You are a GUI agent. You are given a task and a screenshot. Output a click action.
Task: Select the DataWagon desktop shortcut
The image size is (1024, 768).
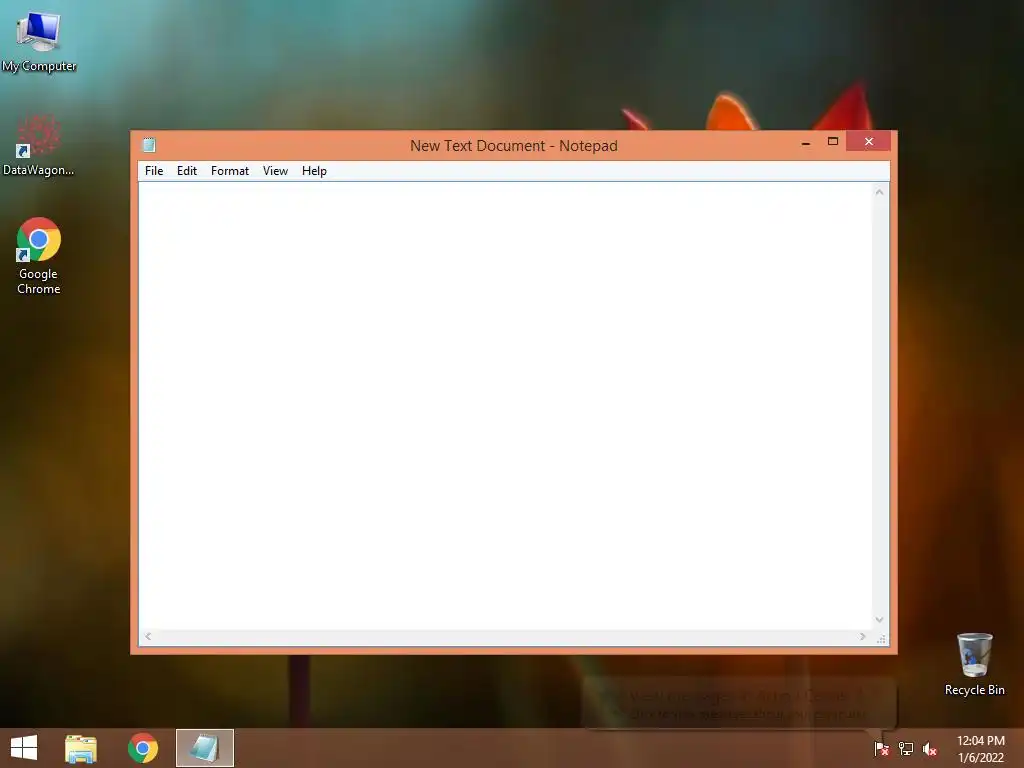(39, 145)
